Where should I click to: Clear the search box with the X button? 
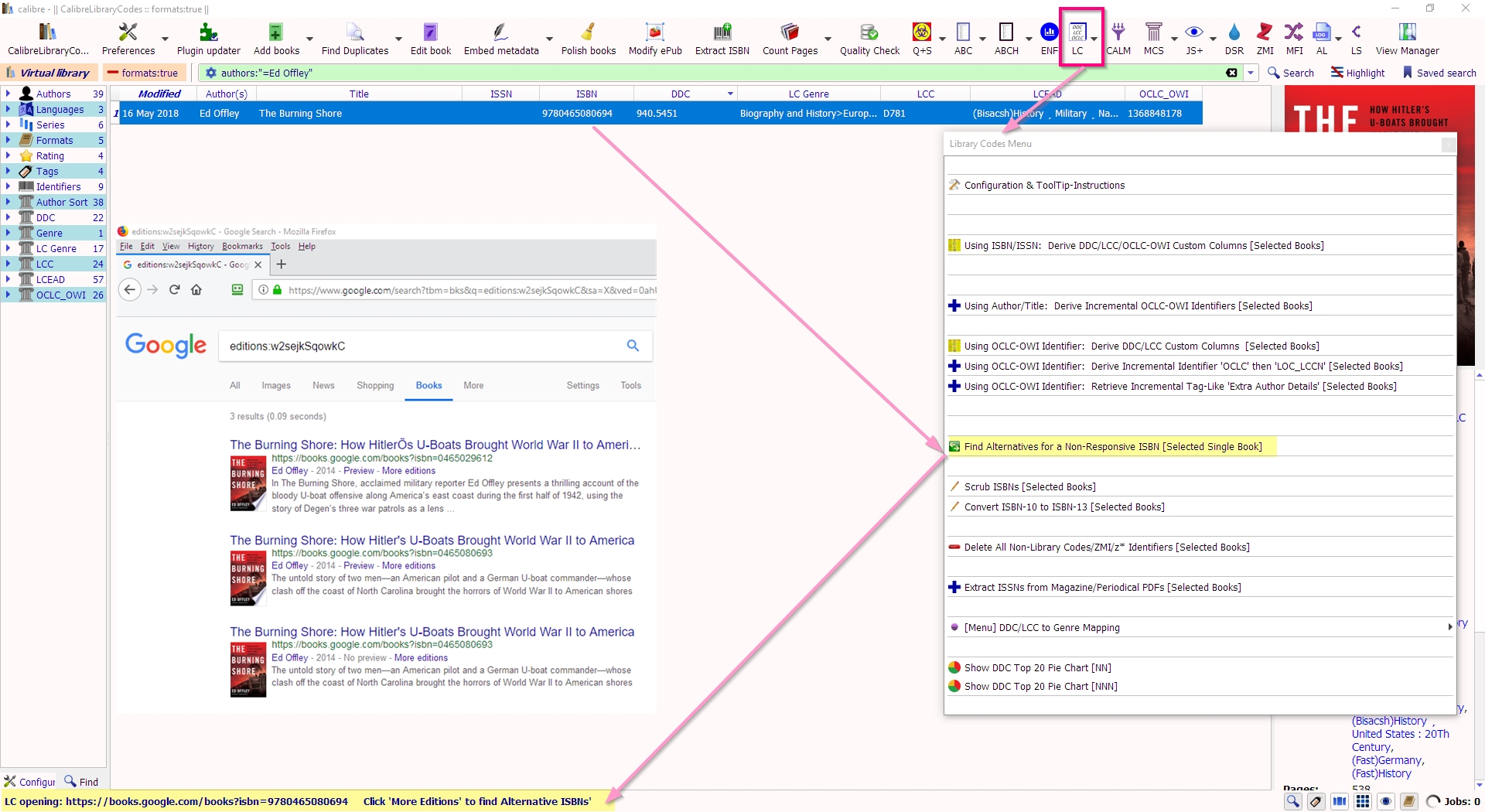coord(1232,73)
